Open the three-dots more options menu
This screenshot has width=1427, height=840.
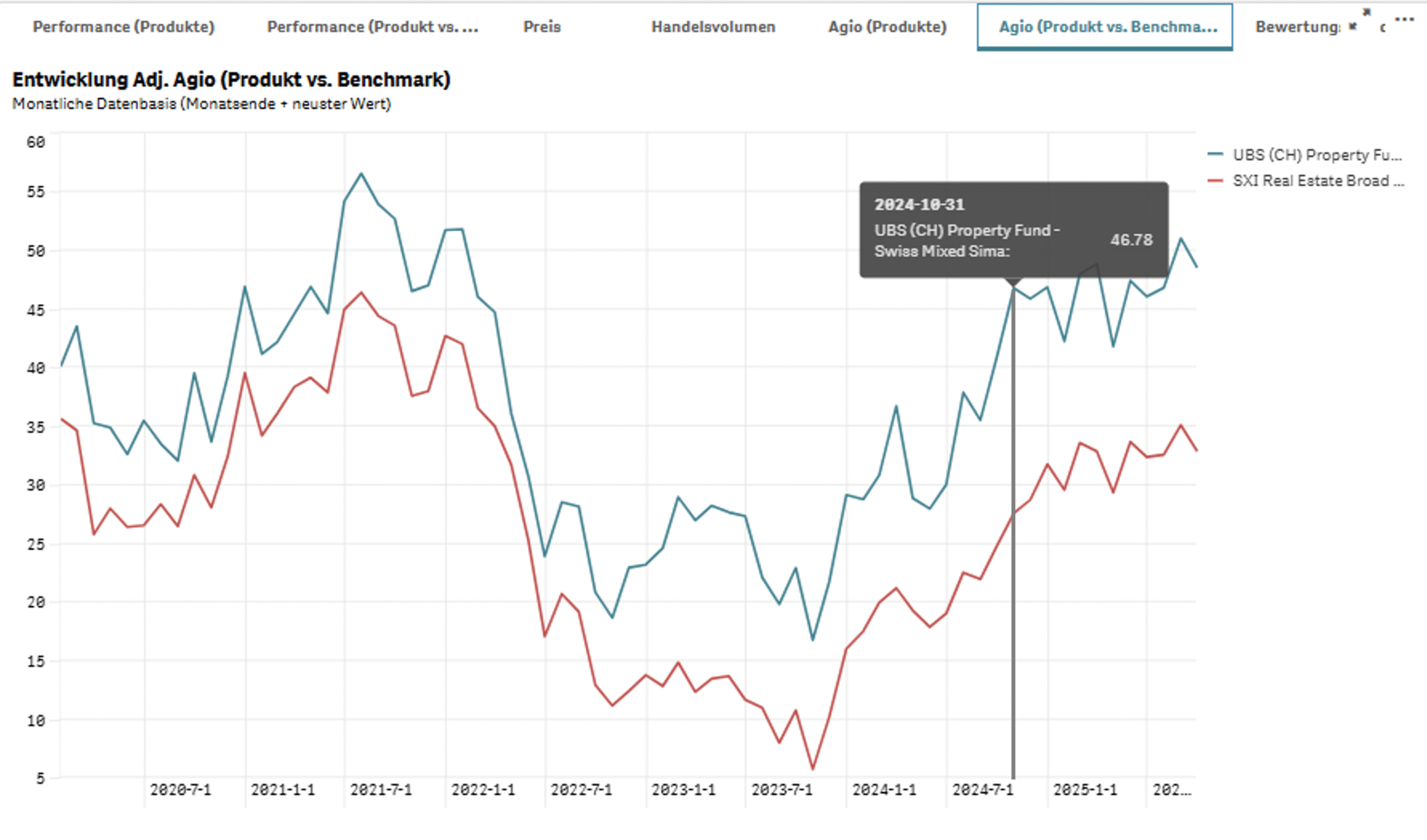click(x=1404, y=20)
